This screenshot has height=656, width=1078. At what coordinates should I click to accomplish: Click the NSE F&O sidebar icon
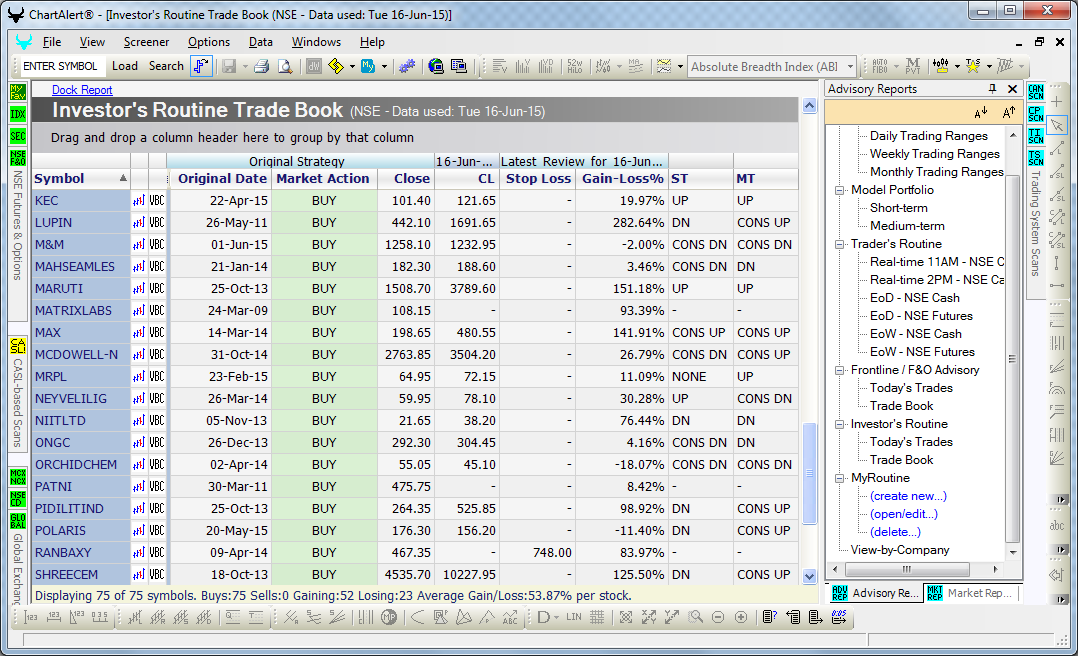coord(18,157)
